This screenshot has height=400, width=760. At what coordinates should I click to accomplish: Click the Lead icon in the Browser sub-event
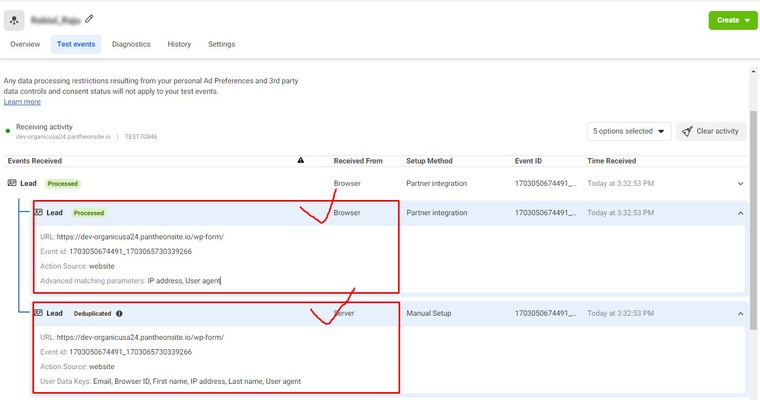(x=38, y=213)
